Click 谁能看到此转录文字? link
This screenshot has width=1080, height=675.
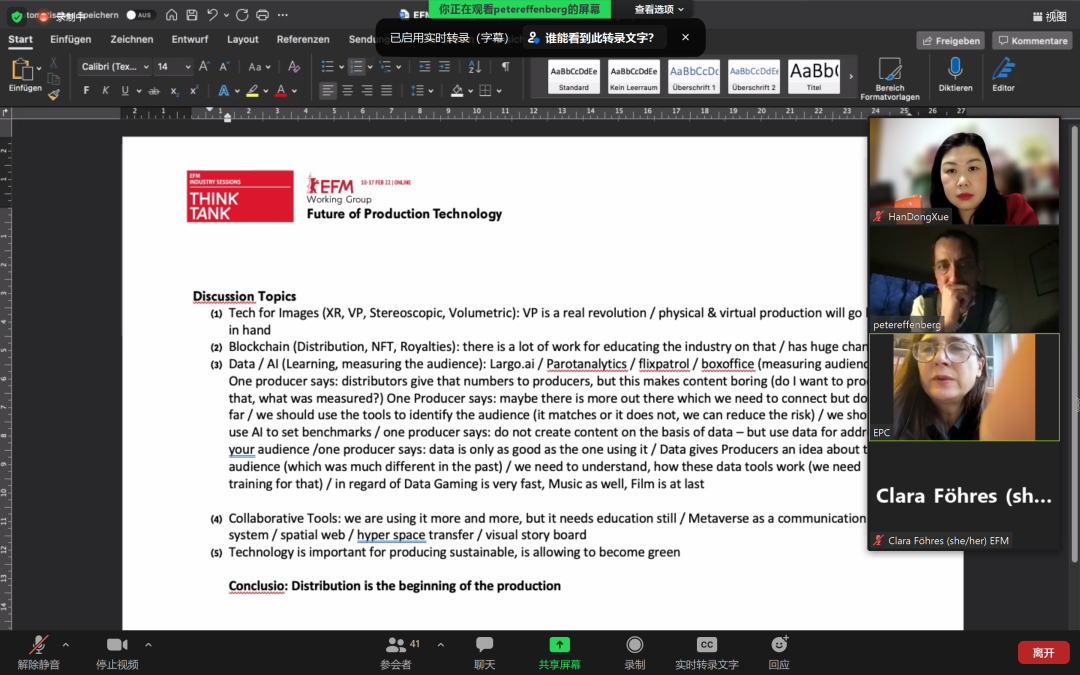point(592,38)
